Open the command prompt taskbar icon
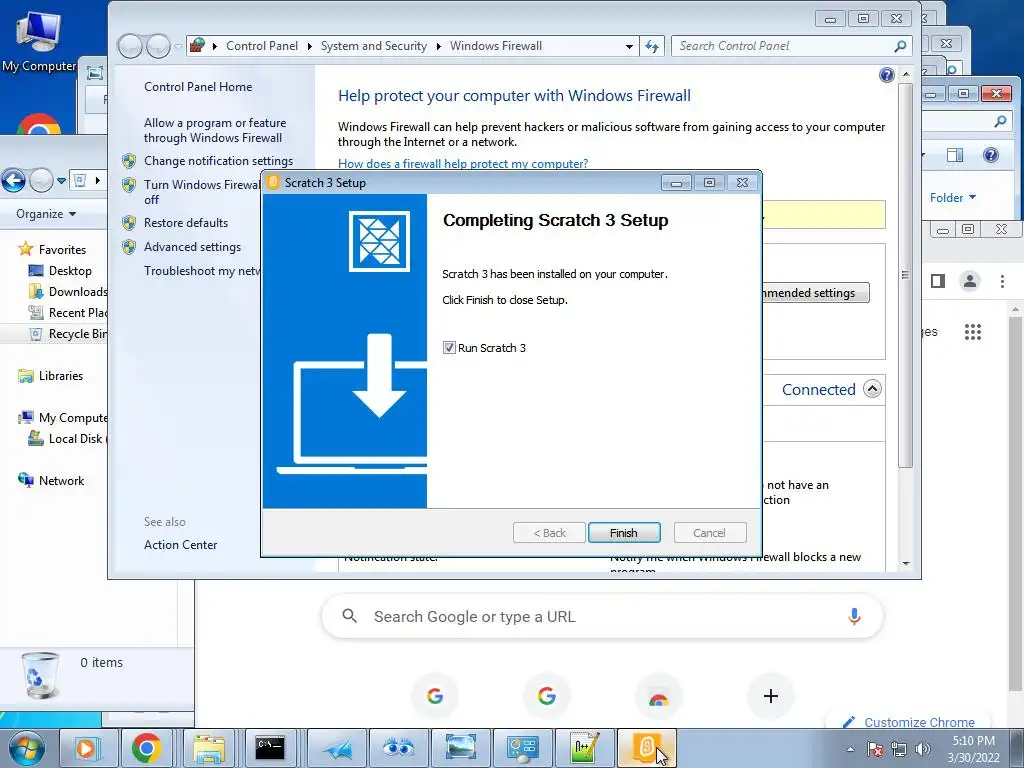The width and height of the screenshot is (1024, 768). [270, 748]
